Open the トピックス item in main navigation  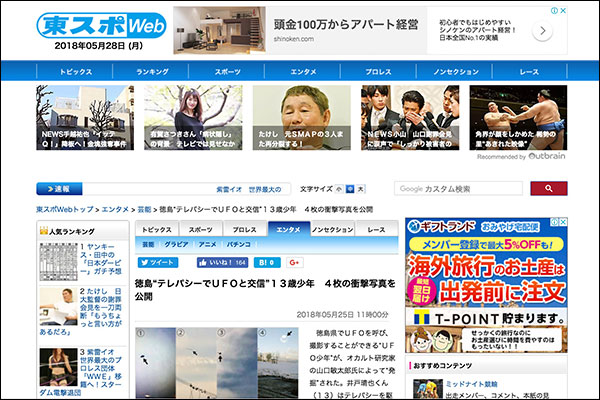[x=75, y=72]
